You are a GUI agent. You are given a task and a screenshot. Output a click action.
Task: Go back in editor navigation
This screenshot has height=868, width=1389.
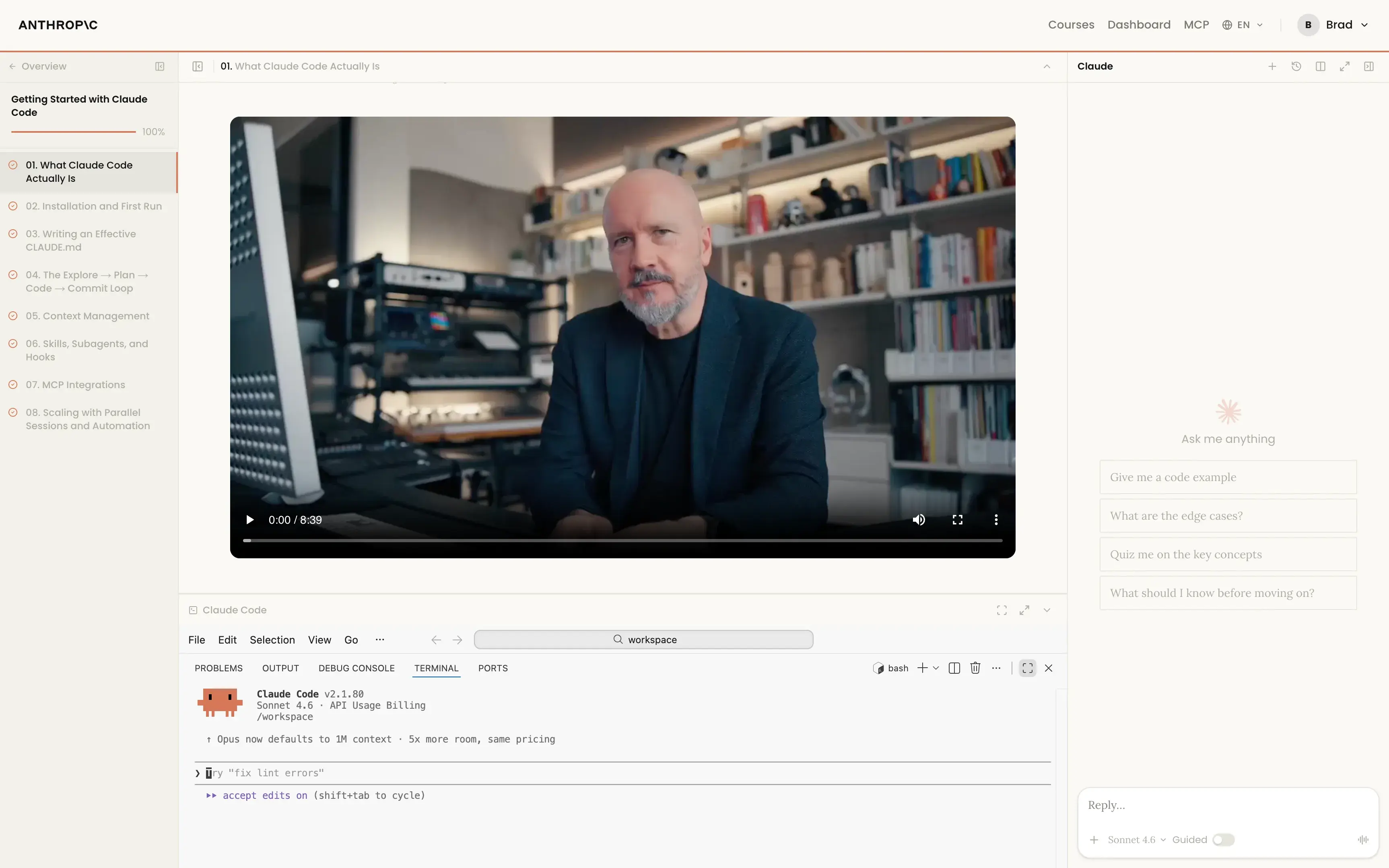[x=436, y=640]
